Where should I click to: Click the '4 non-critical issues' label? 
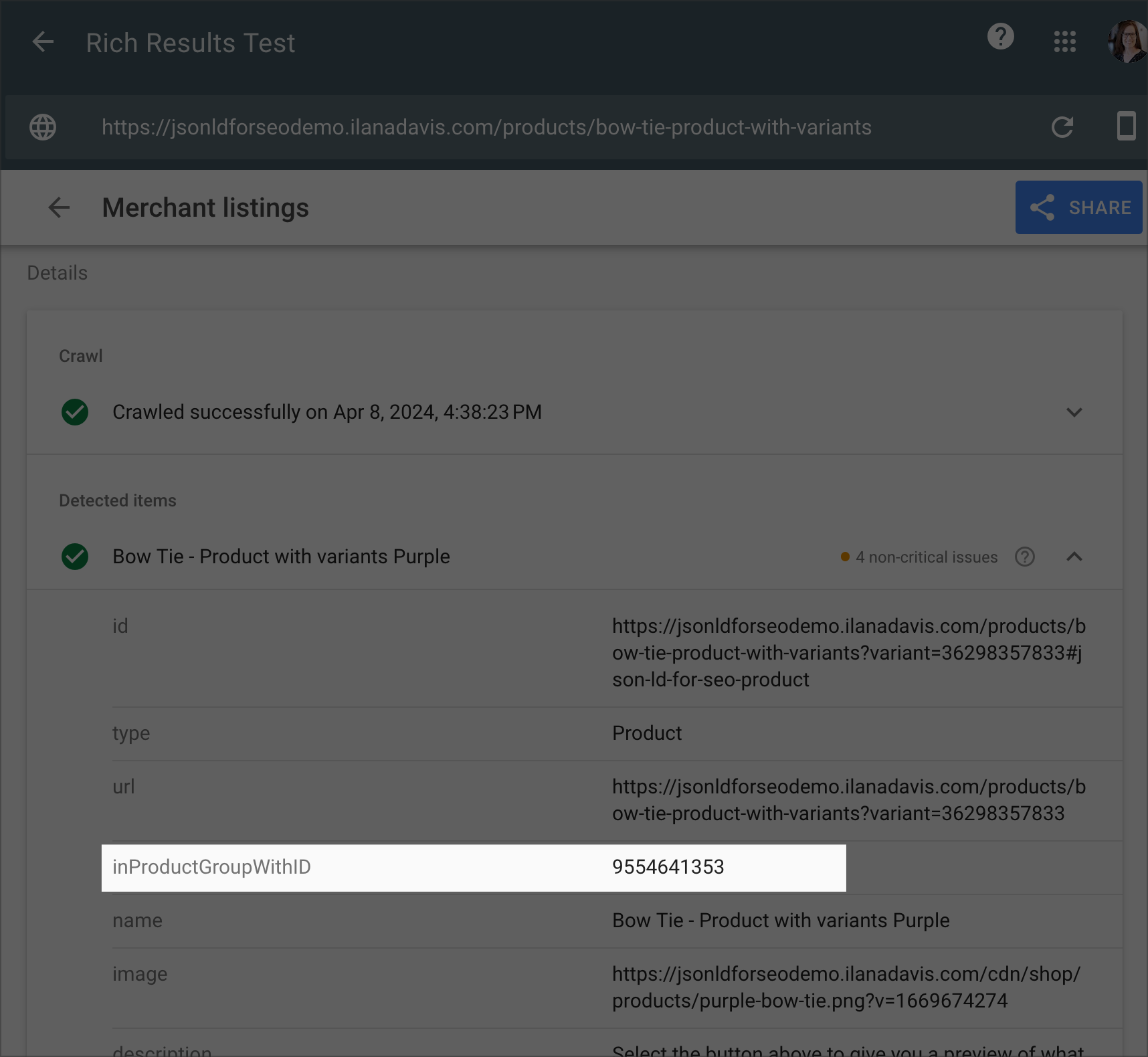click(x=926, y=557)
